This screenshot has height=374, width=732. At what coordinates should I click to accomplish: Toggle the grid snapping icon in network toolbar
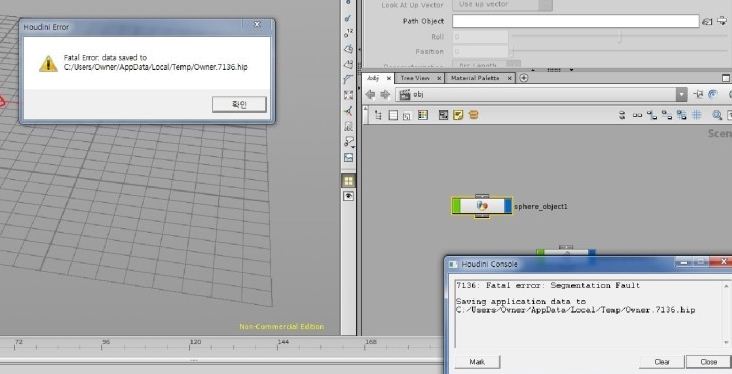[x=697, y=115]
